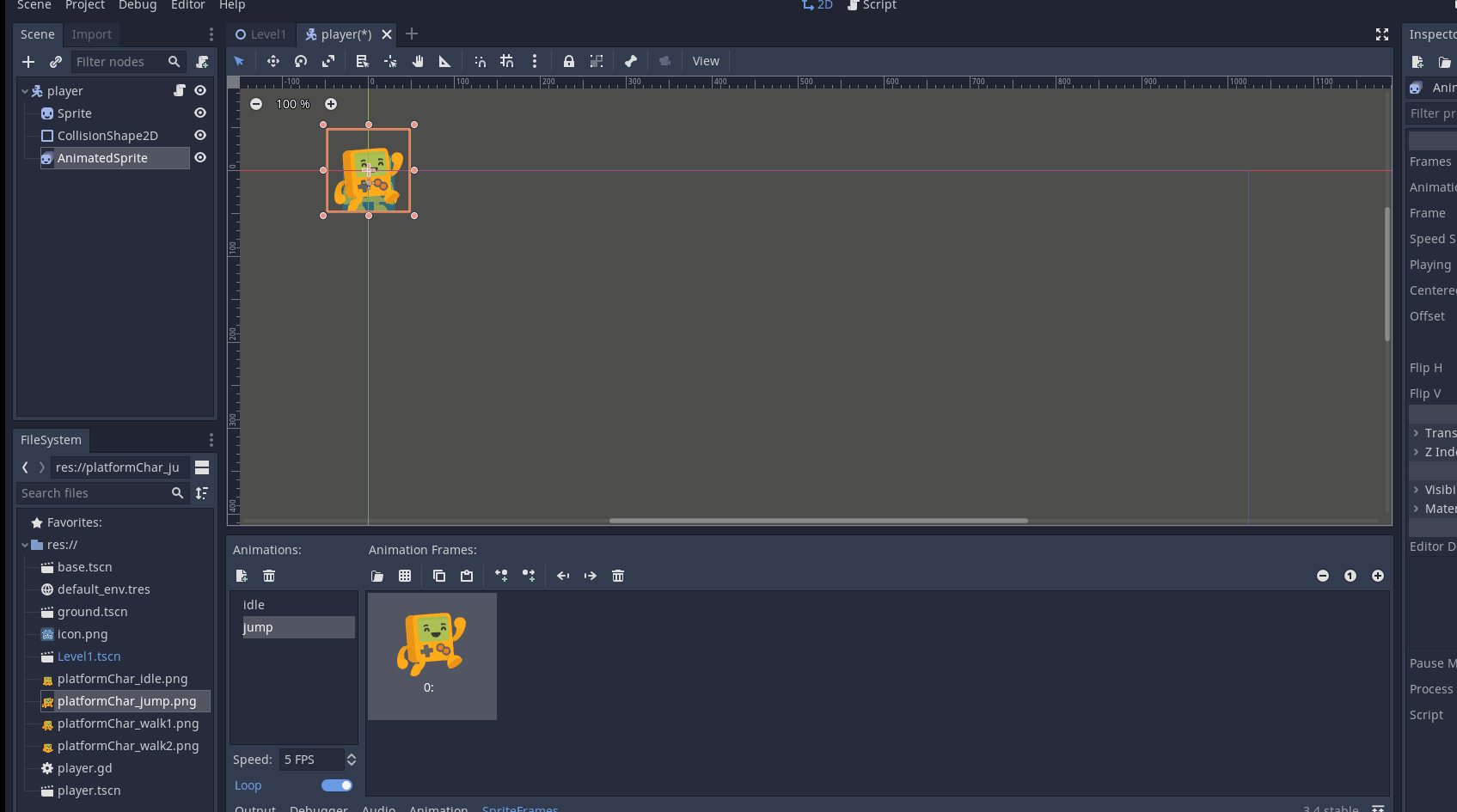Toggle smart snap icon
Viewport: 1457px width, 812px height.
click(x=480, y=61)
